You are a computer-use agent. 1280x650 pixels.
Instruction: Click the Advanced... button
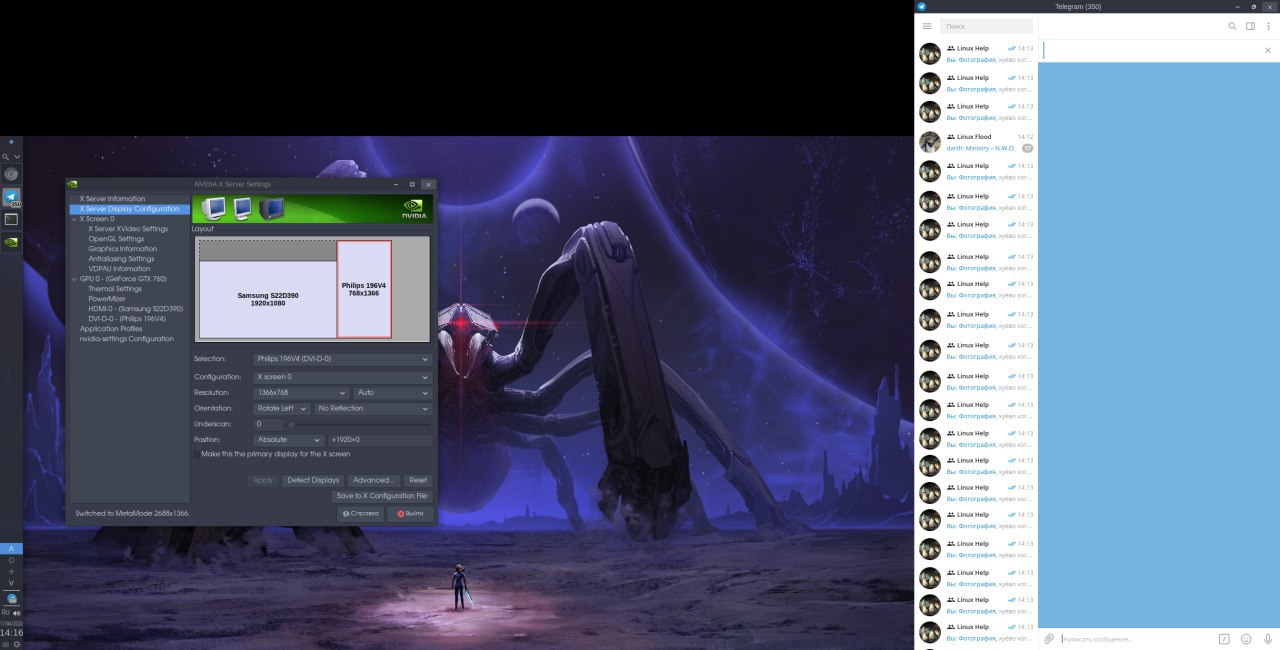click(374, 480)
